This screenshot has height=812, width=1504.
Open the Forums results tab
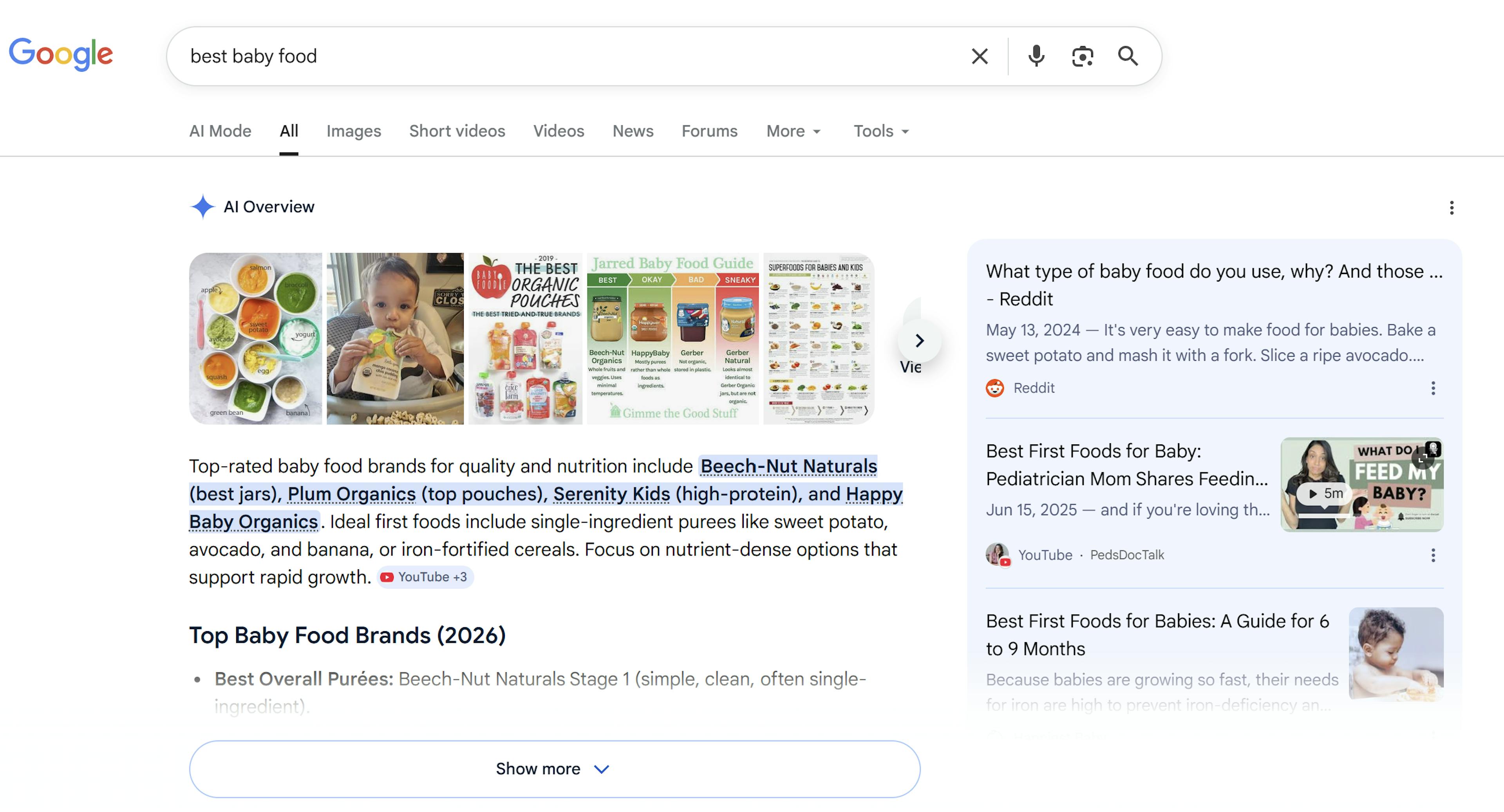pyautogui.click(x=709, y=131)
